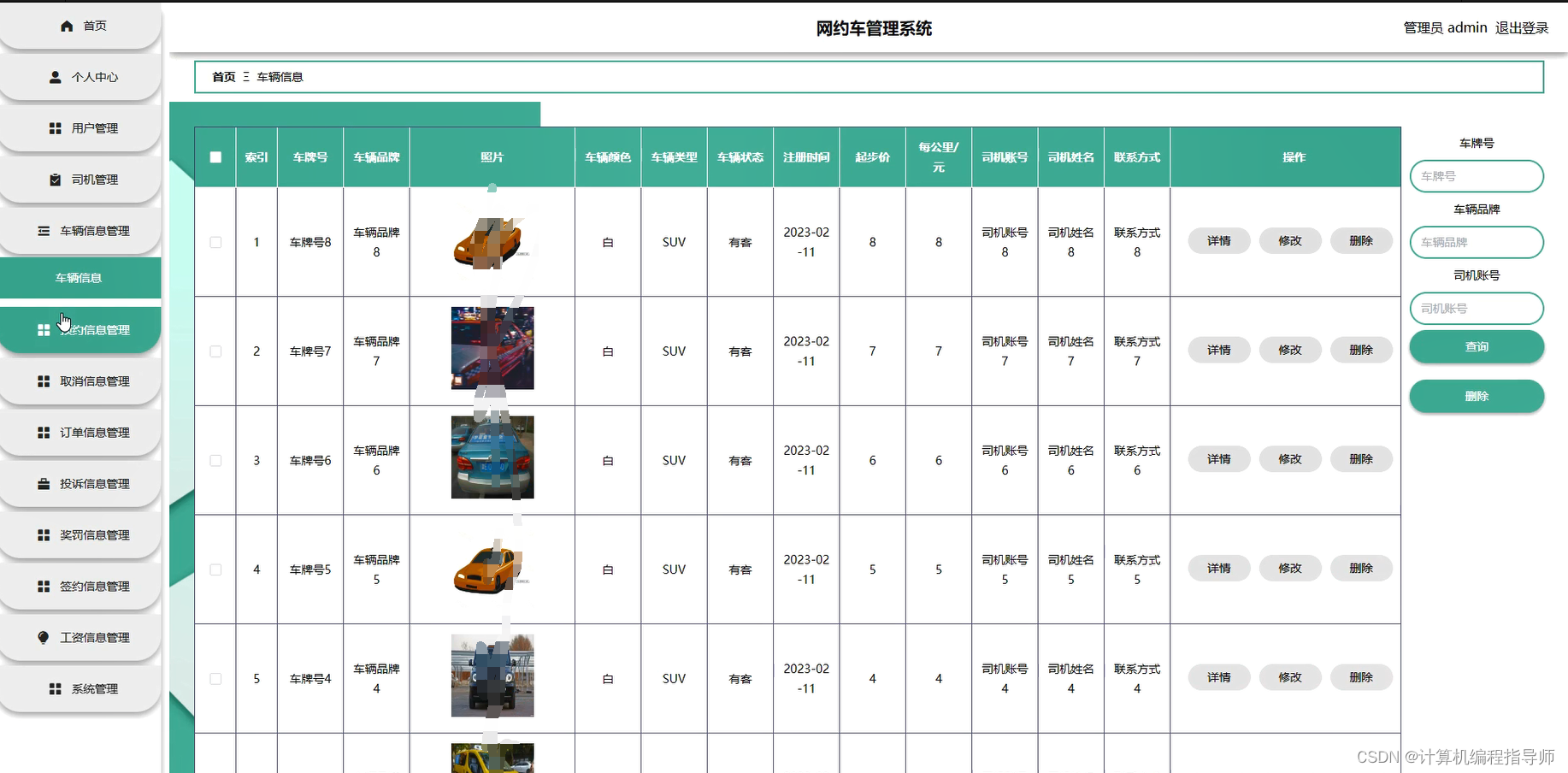This screenshot has height=773, width=1568.
Task: Open 详情 for 车牌号5
Action: pyautogui.click(x=1219, y=568)
